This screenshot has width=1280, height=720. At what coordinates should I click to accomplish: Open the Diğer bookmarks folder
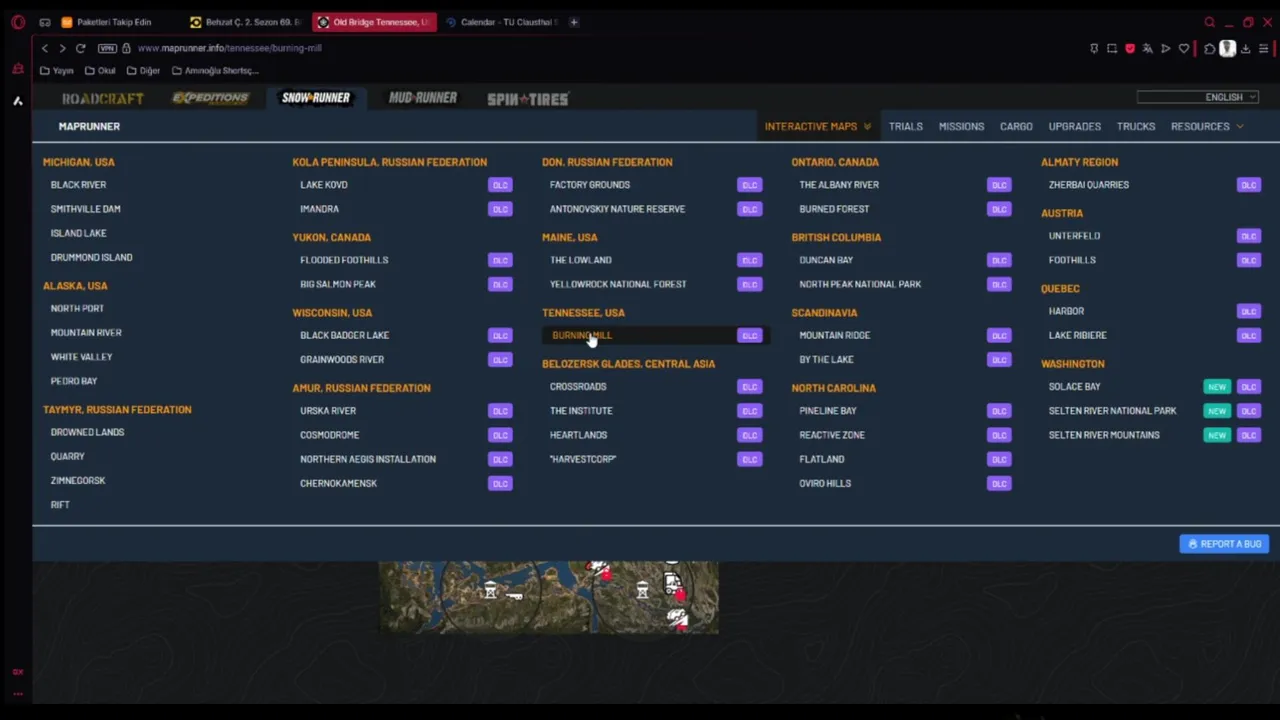(144, 71)
